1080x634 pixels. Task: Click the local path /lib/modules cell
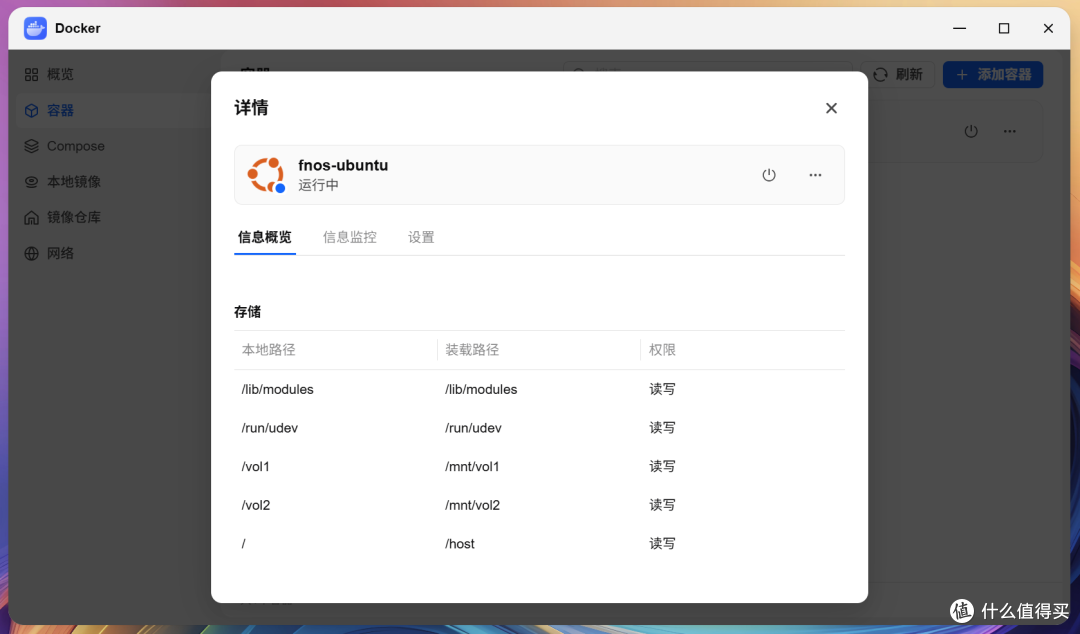tap(278, 389)
